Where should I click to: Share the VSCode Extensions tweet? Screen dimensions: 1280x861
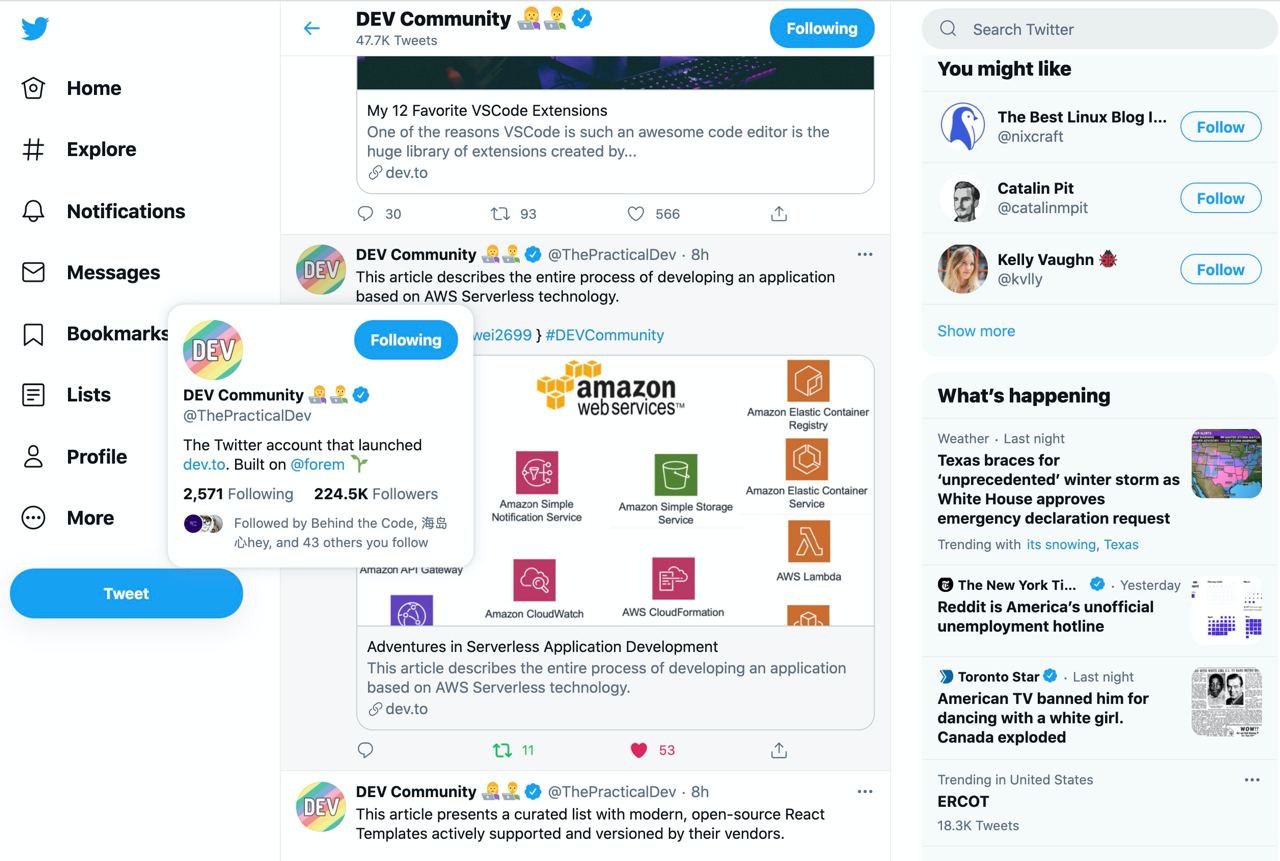click(x=779, y=213)
